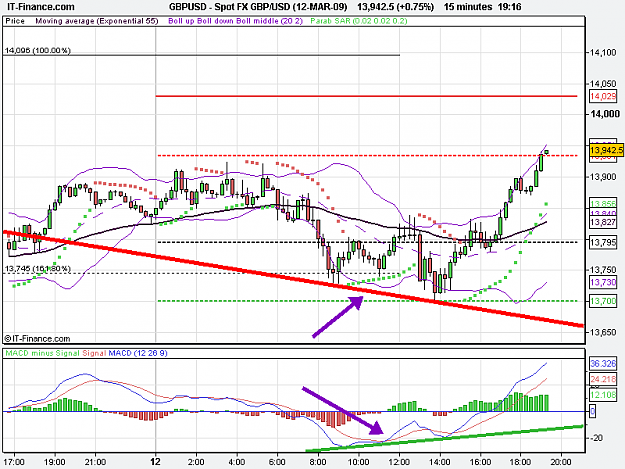625x469 pixels.
Task: Select the MACD minus Signal legend label
Action: (x=42, y=353)
